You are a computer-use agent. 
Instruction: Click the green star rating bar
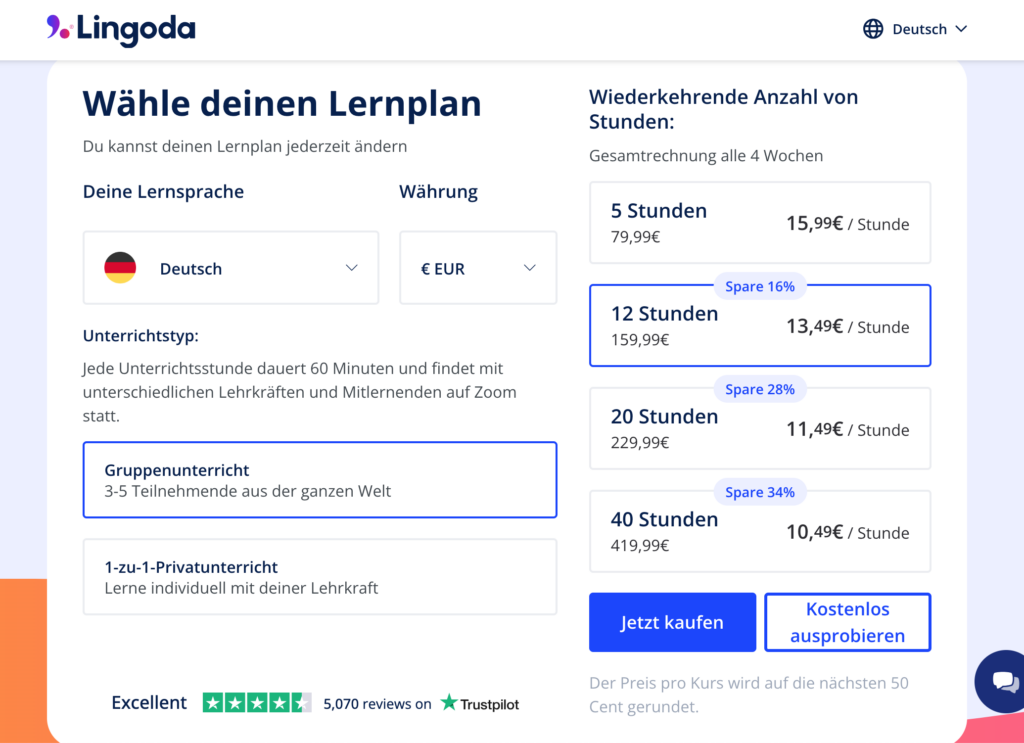253,703
